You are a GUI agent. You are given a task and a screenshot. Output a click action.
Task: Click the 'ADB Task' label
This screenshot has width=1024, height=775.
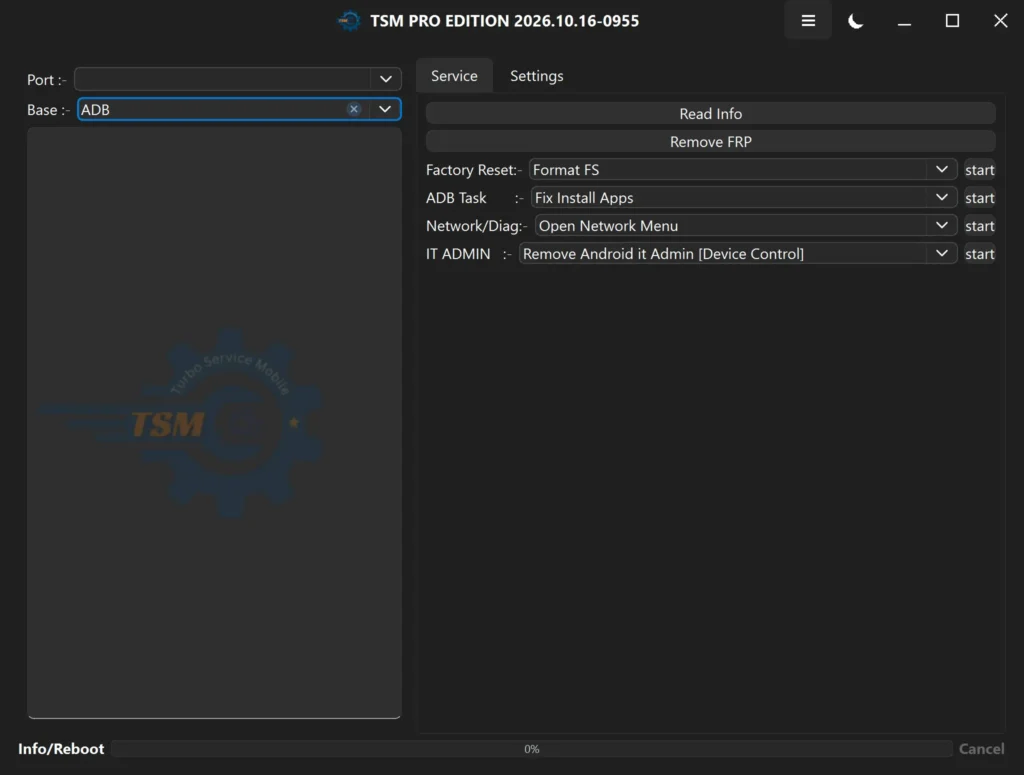click(x=456, y=198)
